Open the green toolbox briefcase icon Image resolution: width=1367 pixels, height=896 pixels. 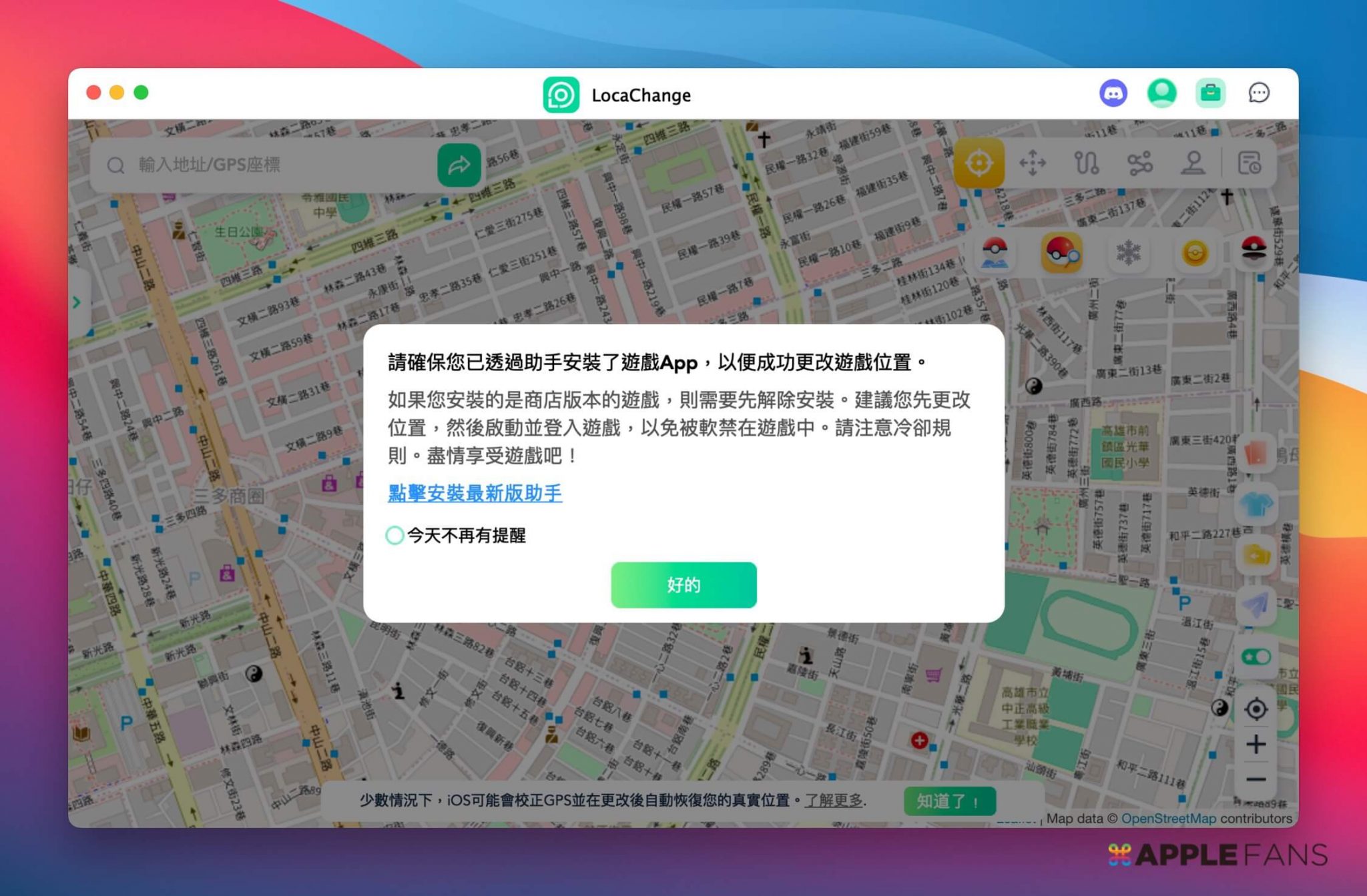tap(1210, 93)
